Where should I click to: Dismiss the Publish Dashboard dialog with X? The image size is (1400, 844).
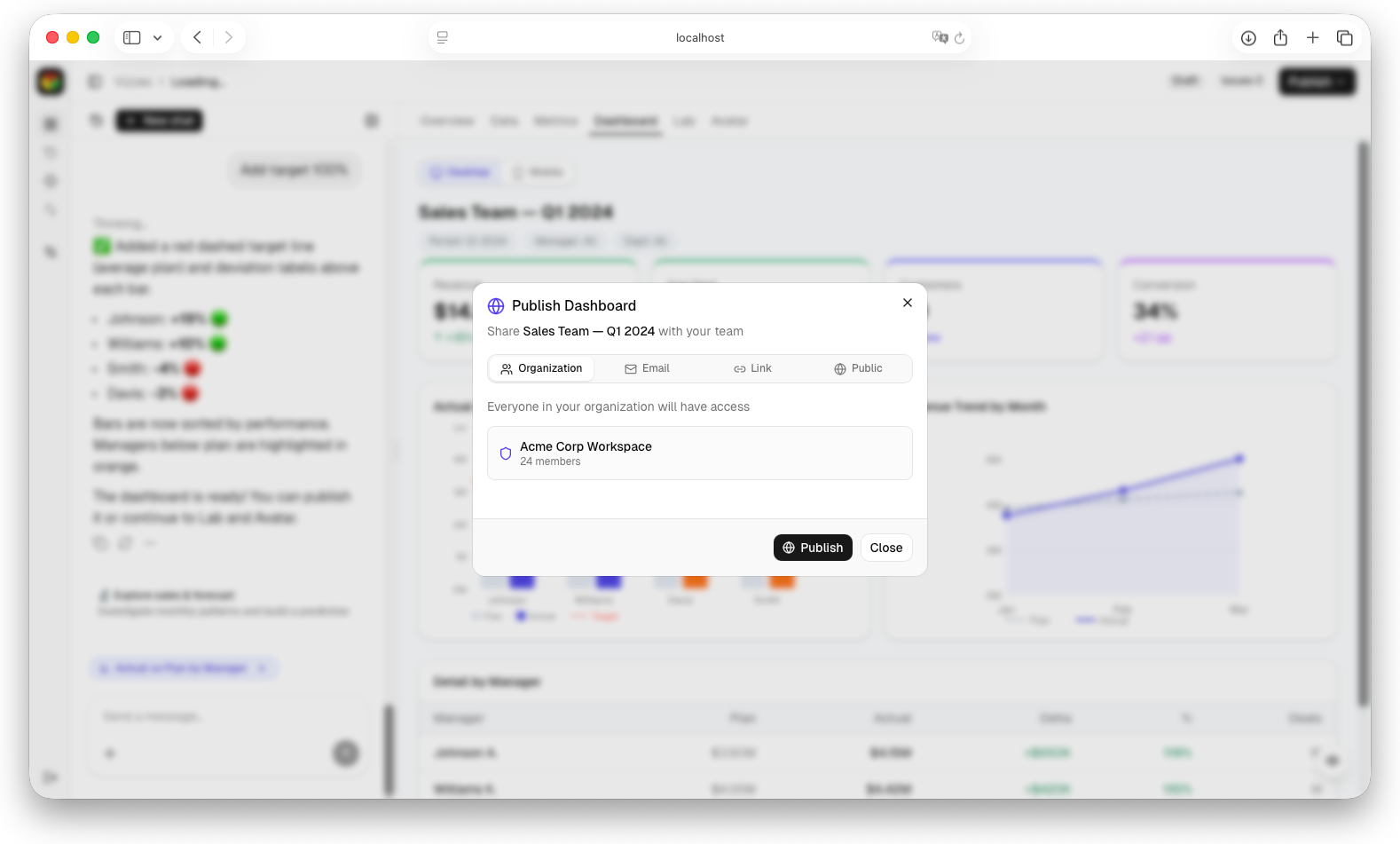(x=908, y=303)
